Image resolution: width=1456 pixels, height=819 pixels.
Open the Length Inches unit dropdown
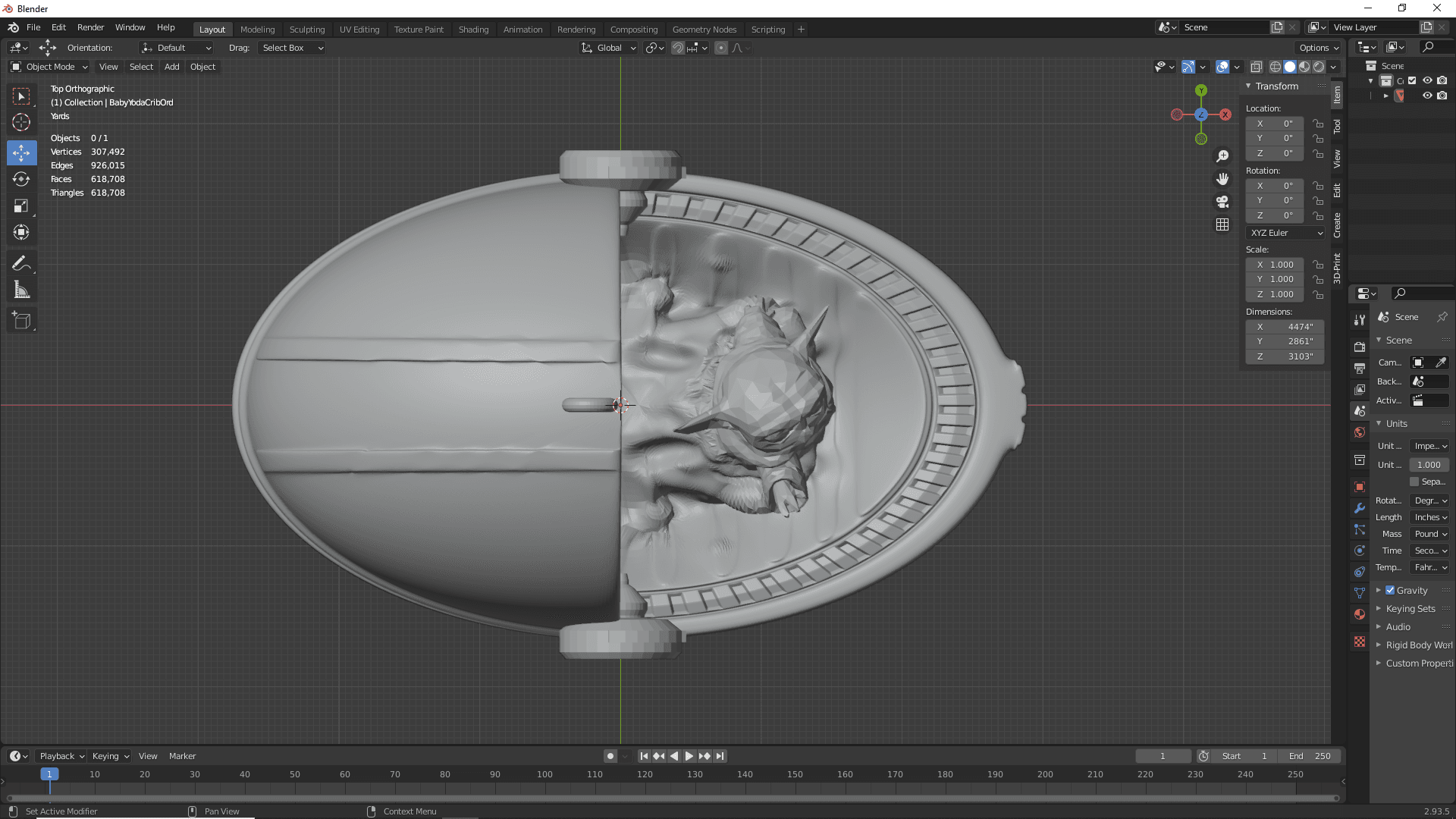(1430, 517)
